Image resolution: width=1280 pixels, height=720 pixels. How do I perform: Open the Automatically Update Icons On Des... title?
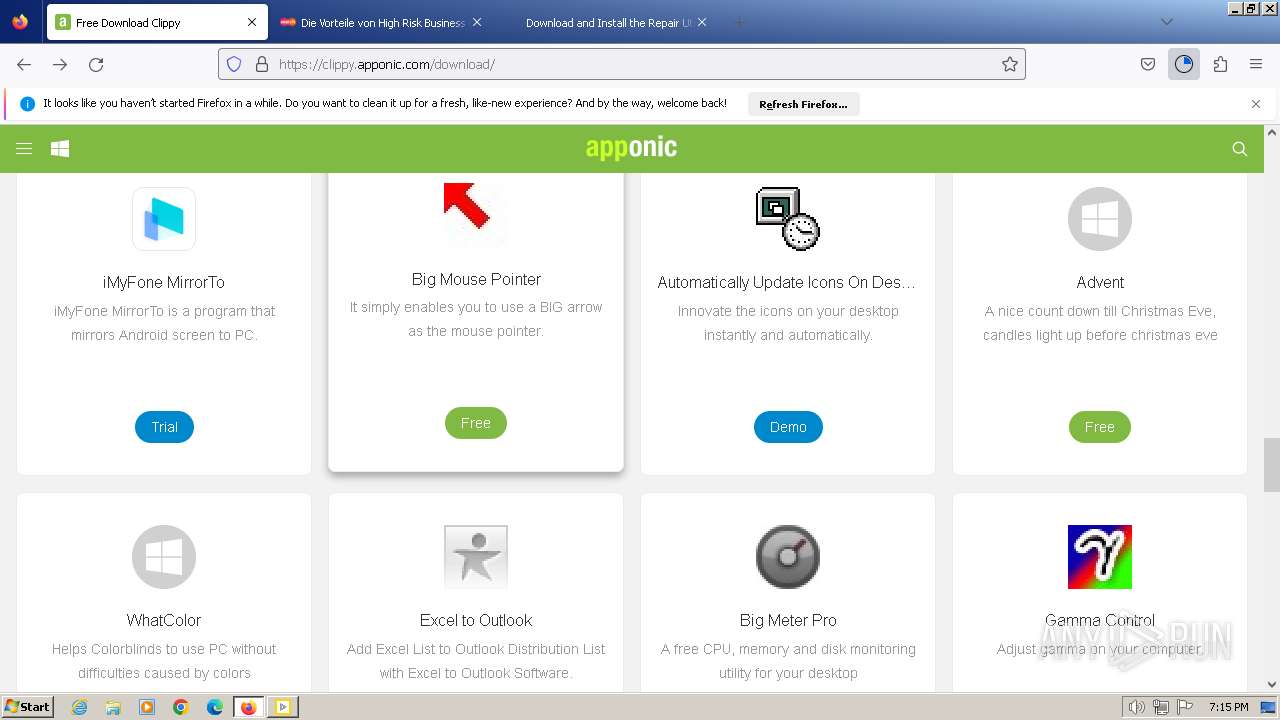[x=786, y=283]
